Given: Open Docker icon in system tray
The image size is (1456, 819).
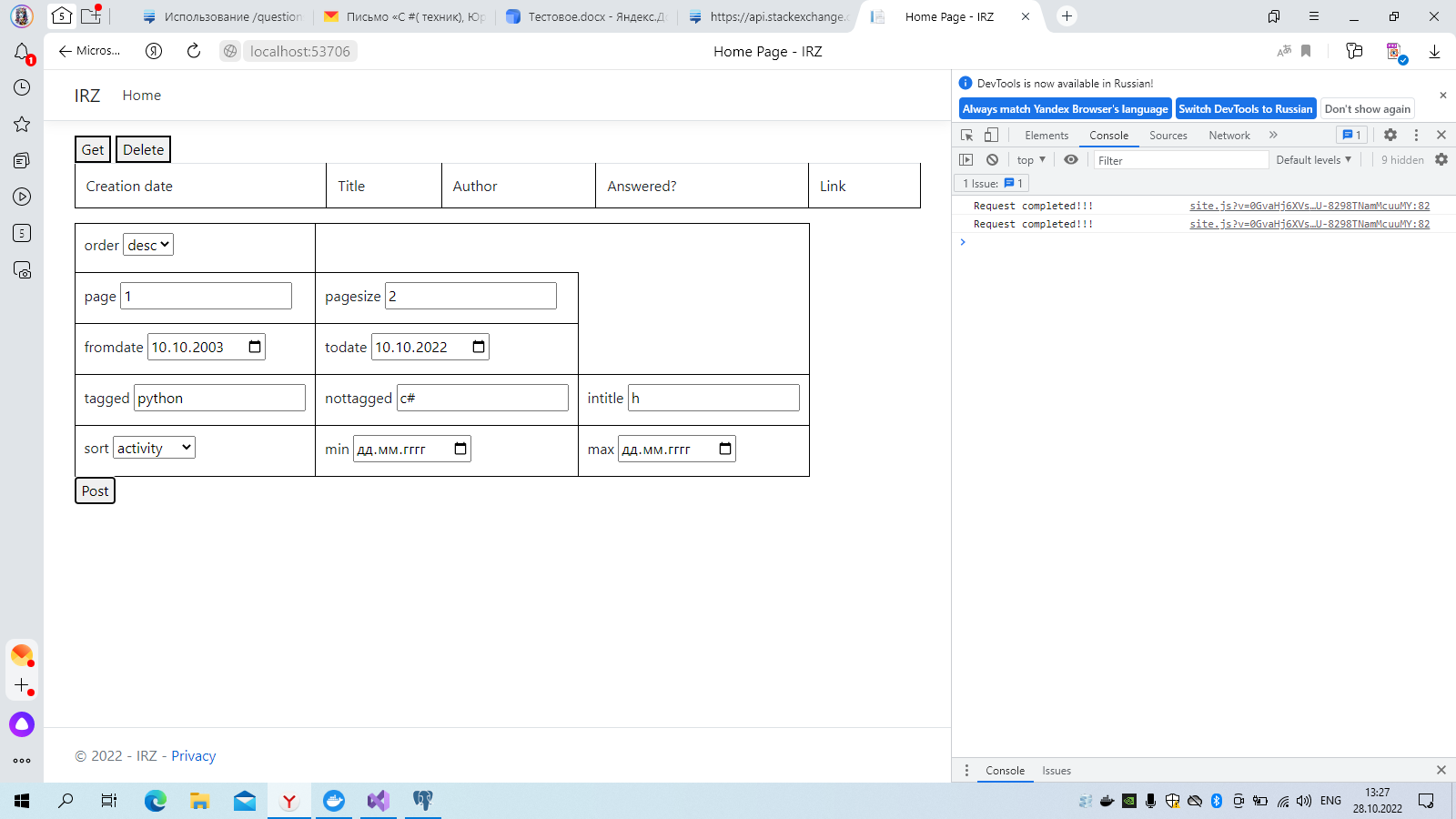Looking at the screenshot, I should click(1107, 802).
